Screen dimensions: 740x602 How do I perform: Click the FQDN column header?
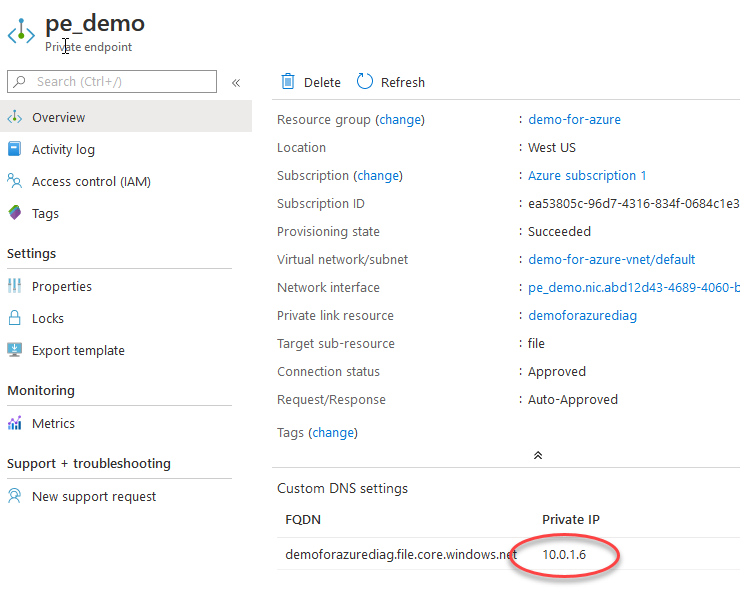point(303,519)
